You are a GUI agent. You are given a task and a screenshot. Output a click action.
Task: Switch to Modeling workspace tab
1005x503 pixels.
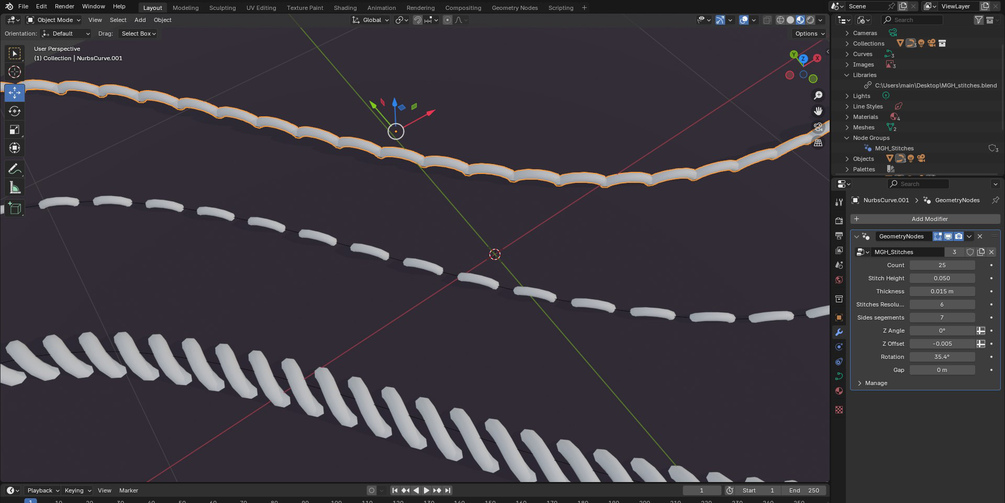(185, 8)
